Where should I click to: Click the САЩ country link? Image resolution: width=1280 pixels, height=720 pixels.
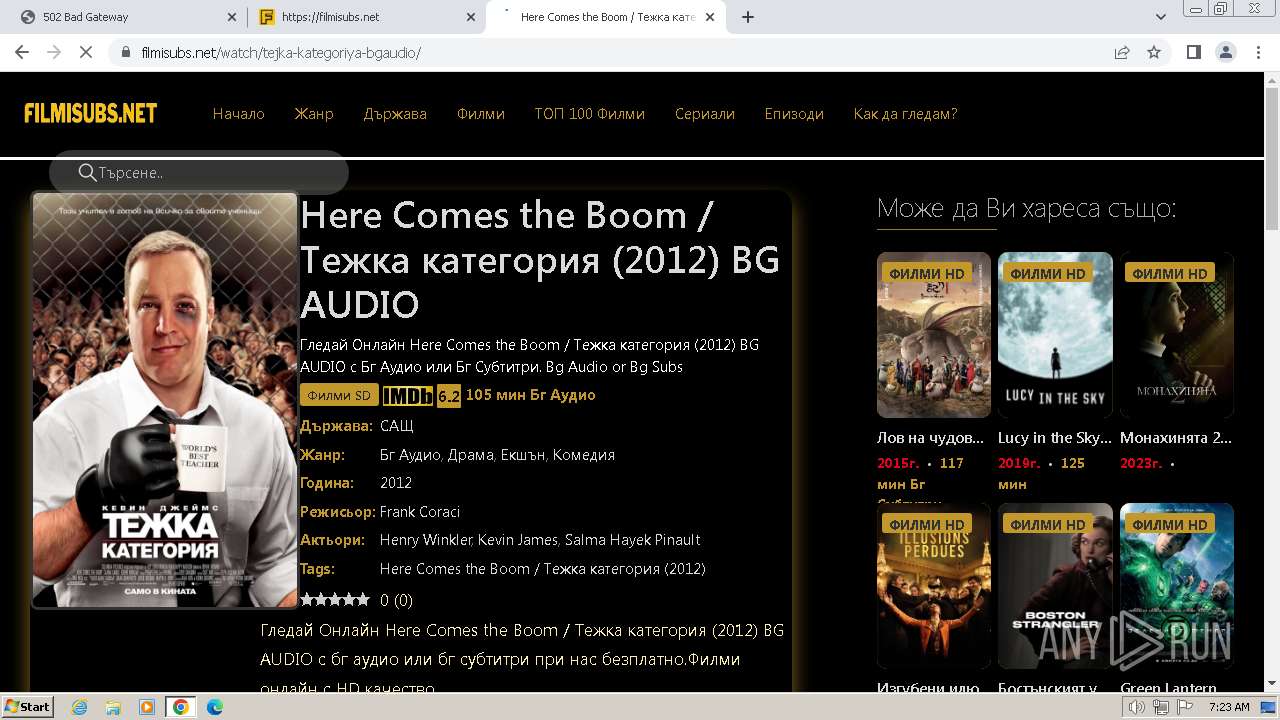pos(397,426)
